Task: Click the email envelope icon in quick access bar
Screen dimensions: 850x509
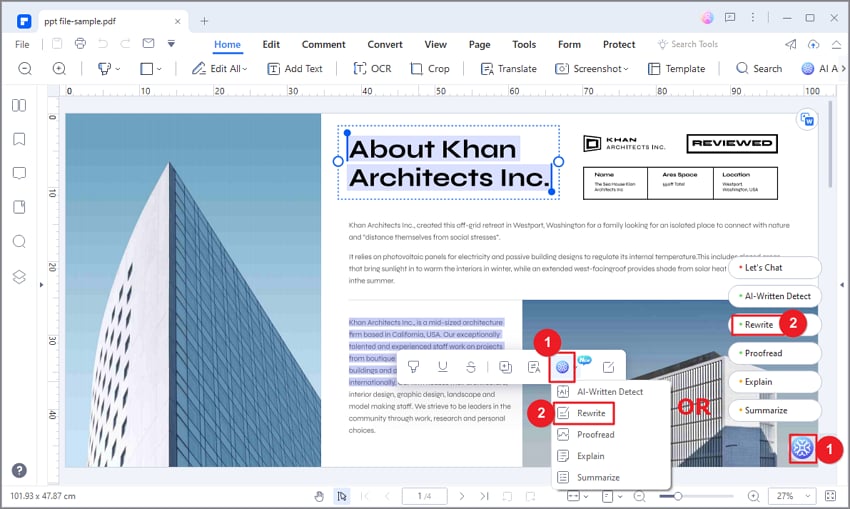Action: [148, 43]
